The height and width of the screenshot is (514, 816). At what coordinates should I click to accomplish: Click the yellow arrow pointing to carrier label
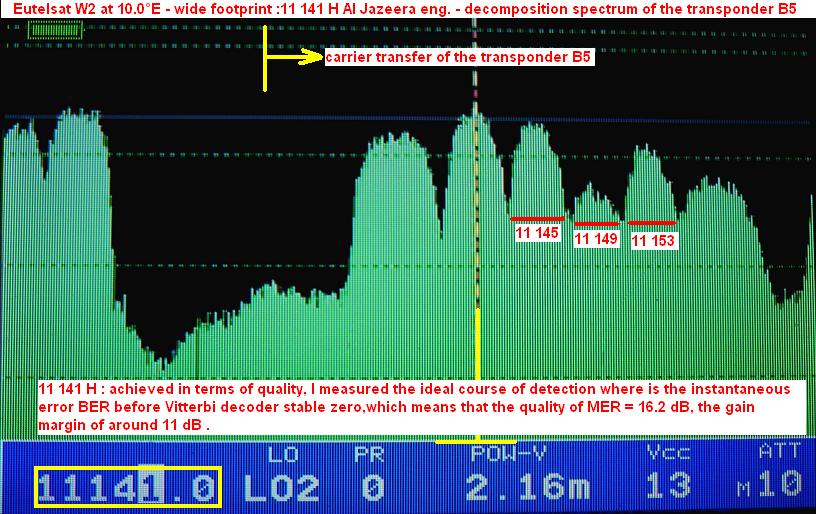pos(295,58)
